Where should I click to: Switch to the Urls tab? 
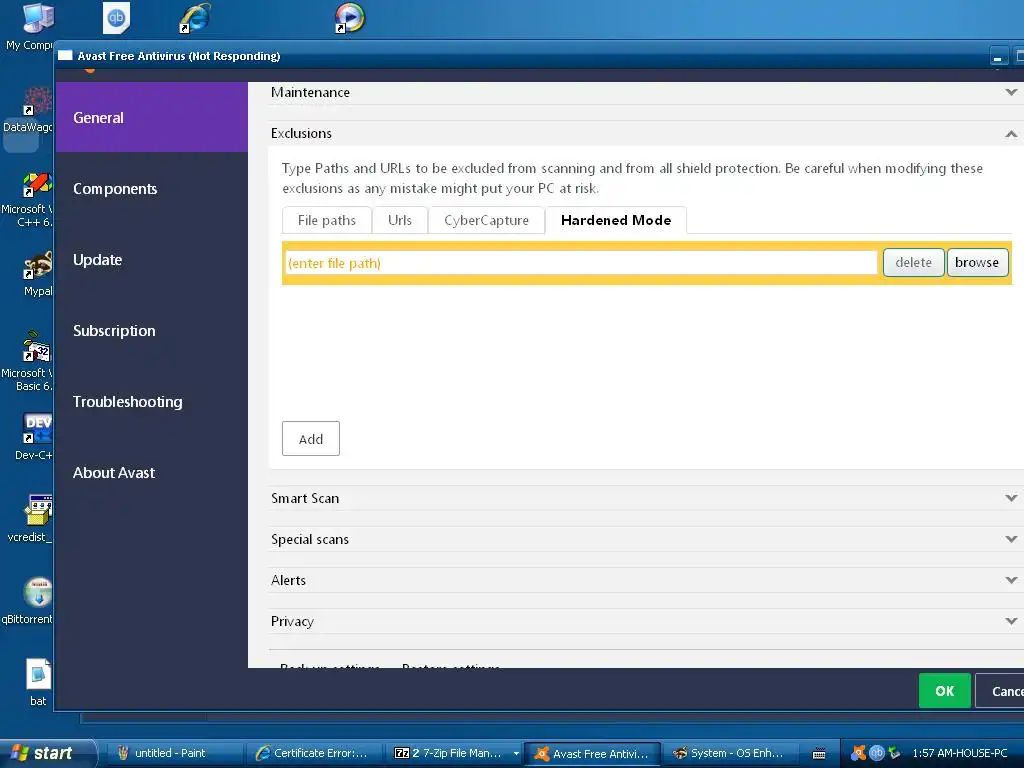tap(400, 220)
